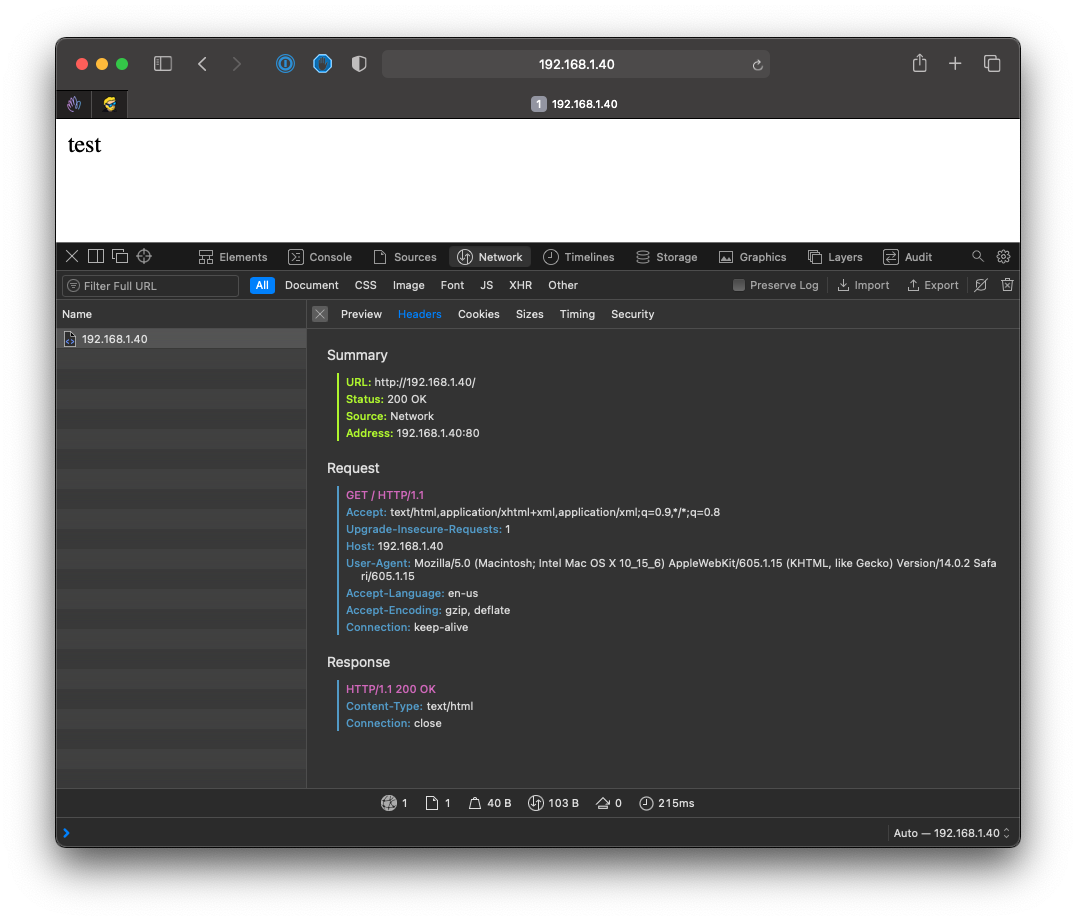Click the Import button
The width and height of the screenshot is (1076, 921).
(x=863, y=285)
